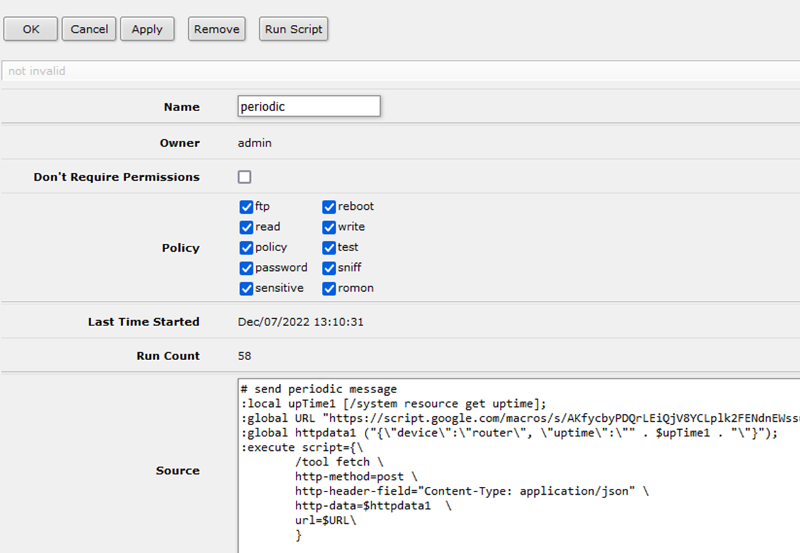Uncheck the ftp policy
The width and height of the screenshot is (800, 553).
tap(246, 207)
